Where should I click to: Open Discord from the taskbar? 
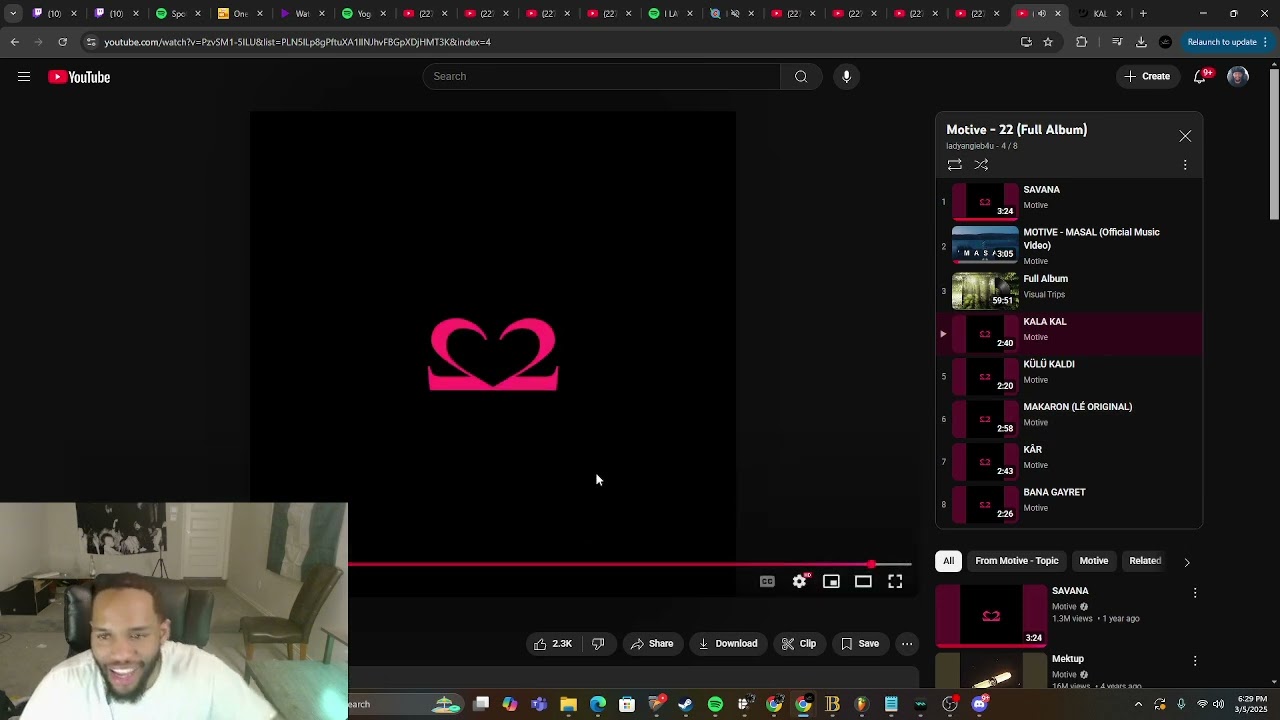tap(979, 705)
